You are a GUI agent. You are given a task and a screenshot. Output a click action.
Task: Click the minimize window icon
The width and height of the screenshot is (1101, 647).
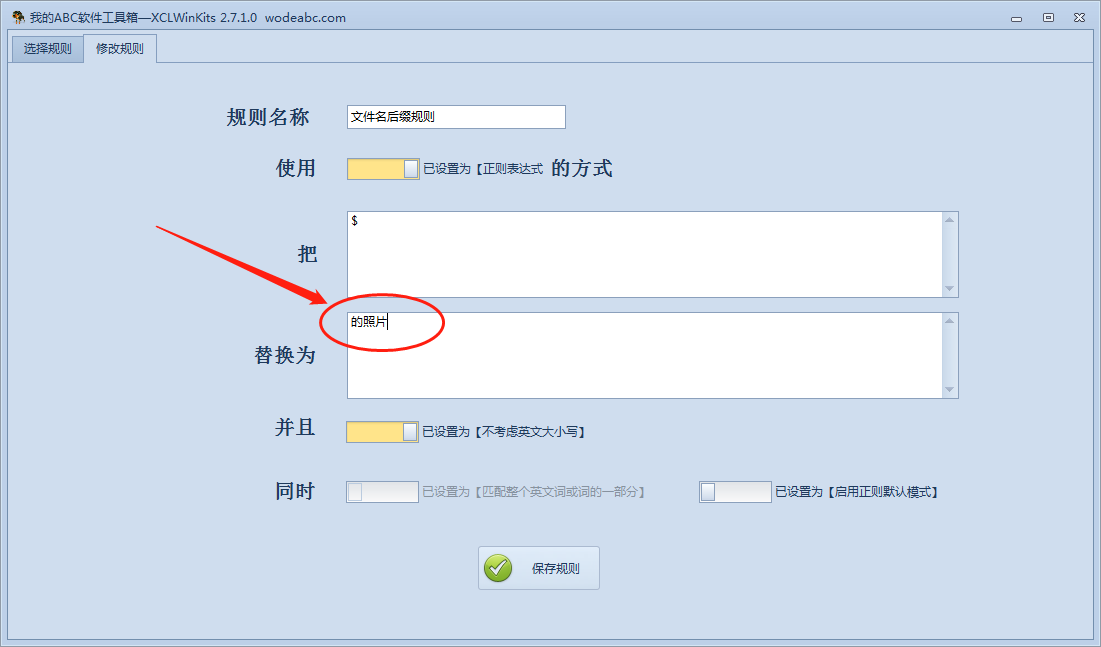point(1016,19)
